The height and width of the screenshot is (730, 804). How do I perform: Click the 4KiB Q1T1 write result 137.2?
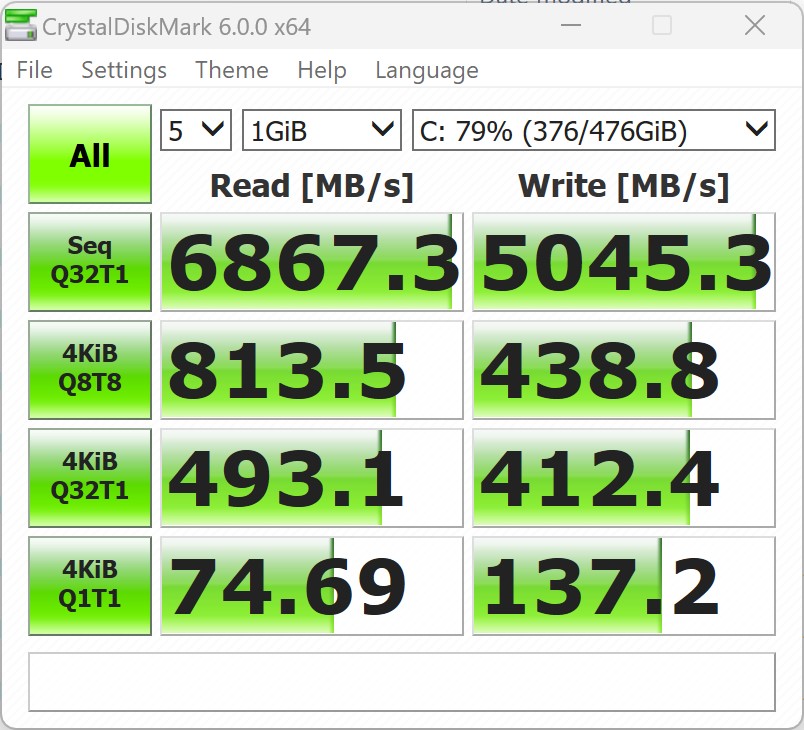pos(624,586)
